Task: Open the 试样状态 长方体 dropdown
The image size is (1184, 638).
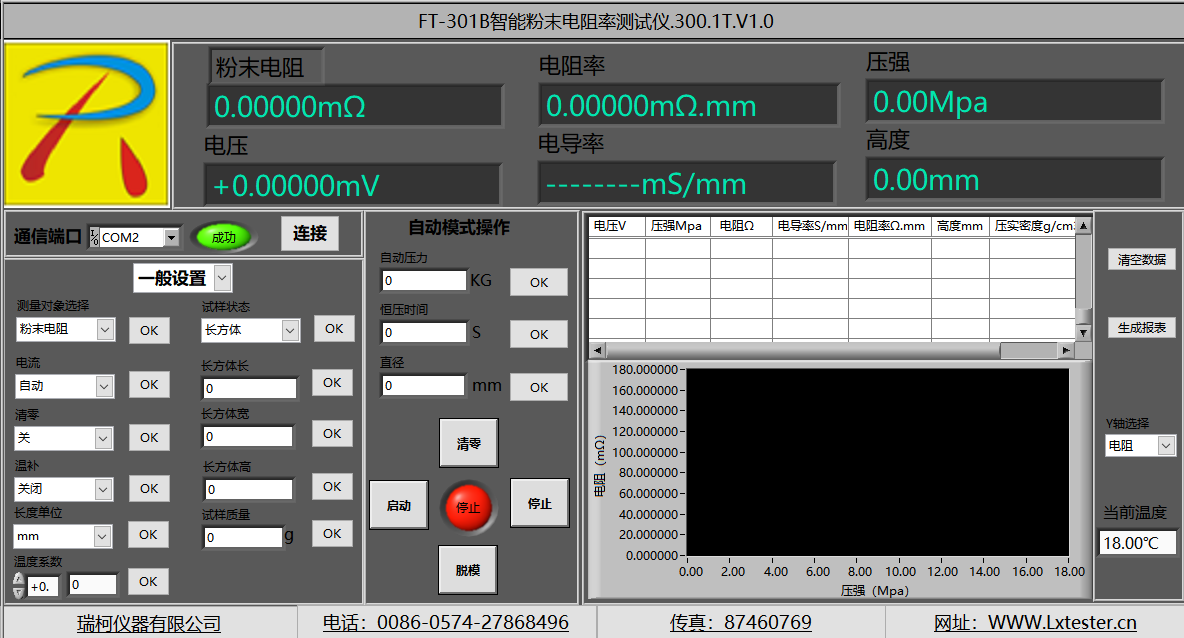Action: click(290, 330)
